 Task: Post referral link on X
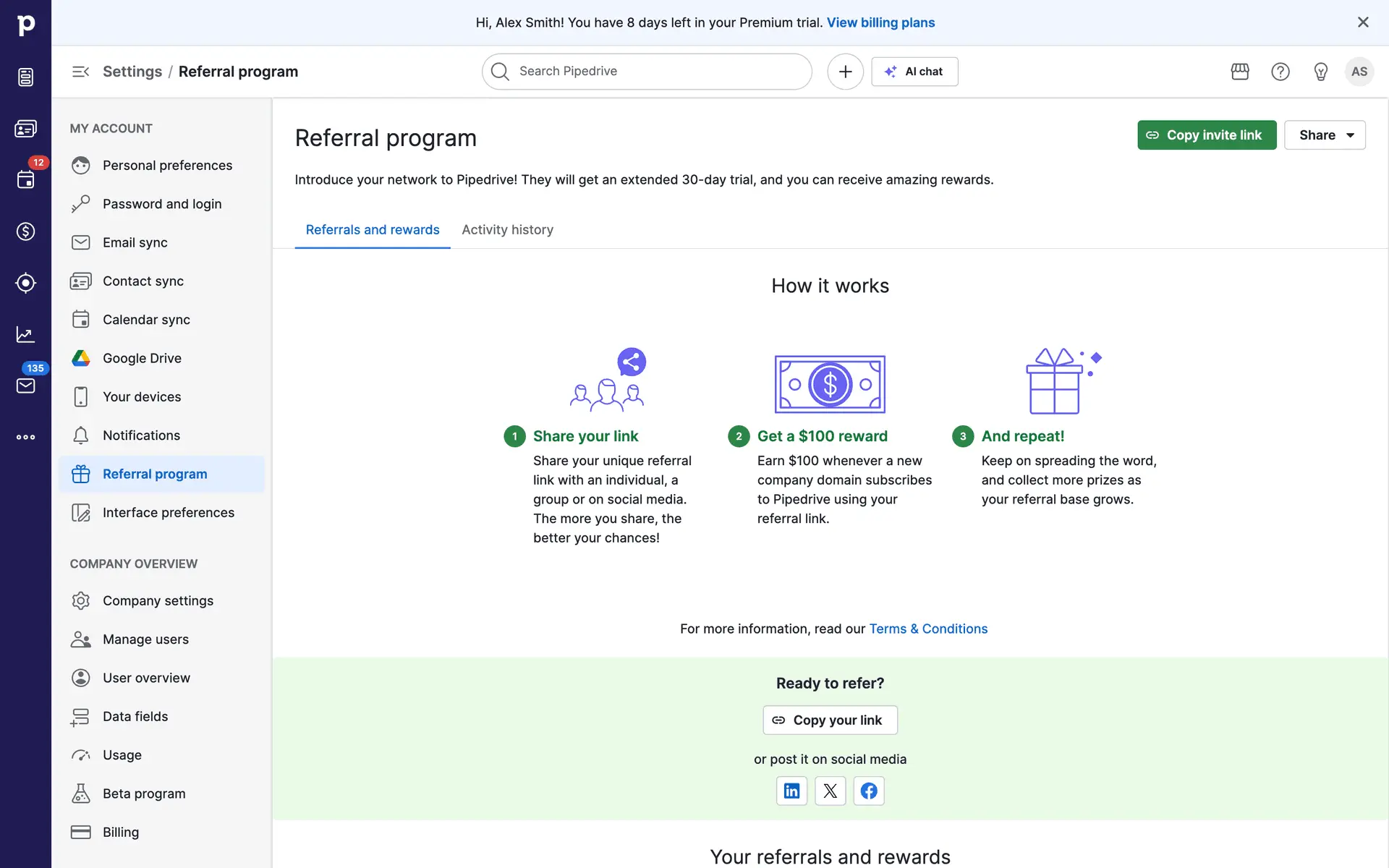(x=830, y=791)
